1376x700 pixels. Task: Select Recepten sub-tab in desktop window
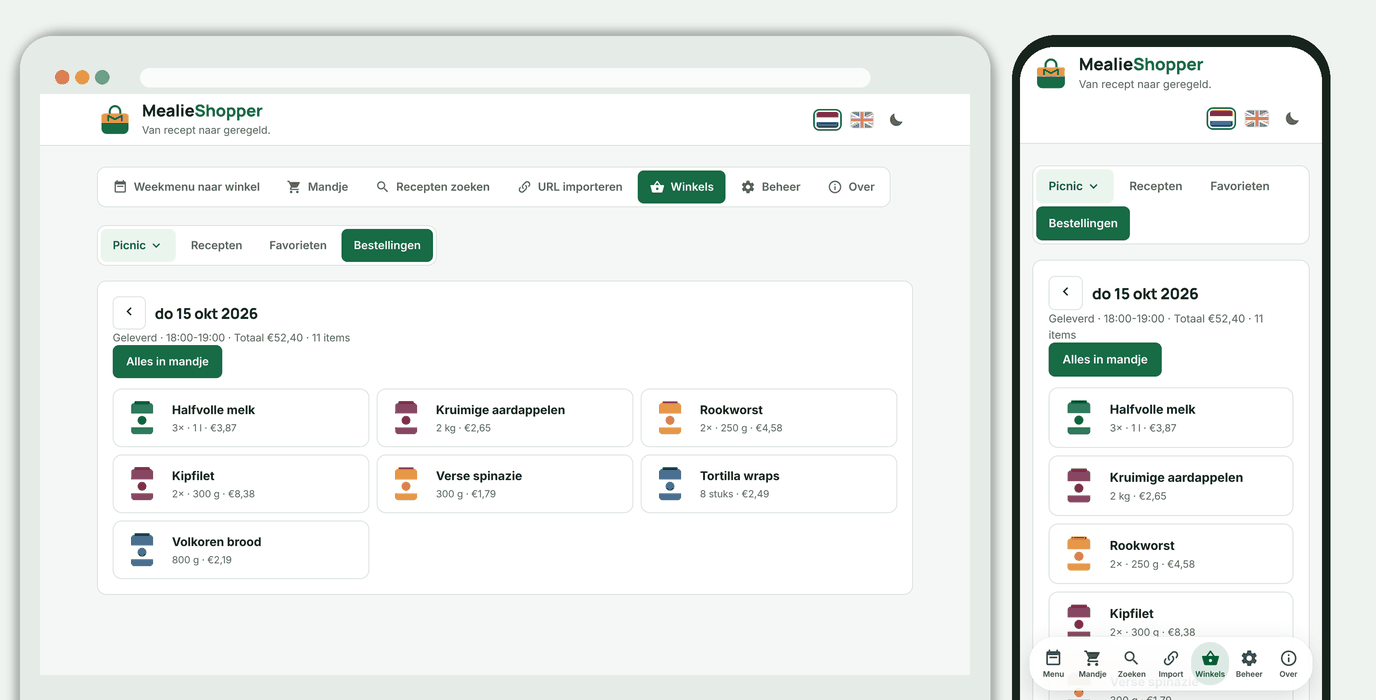pos(217,245)
